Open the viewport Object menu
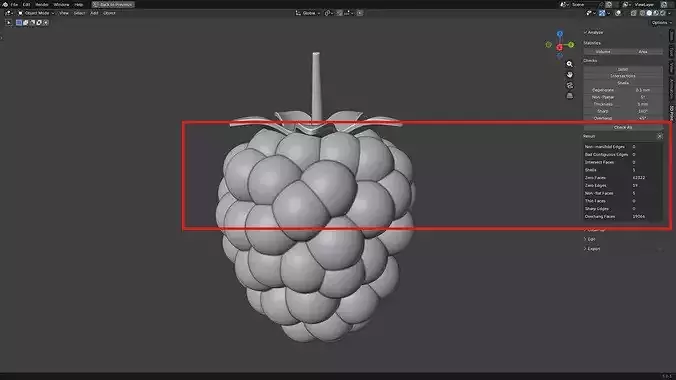Image resolution: width=676 pixels, height=380 pixels. pos(109,13)
